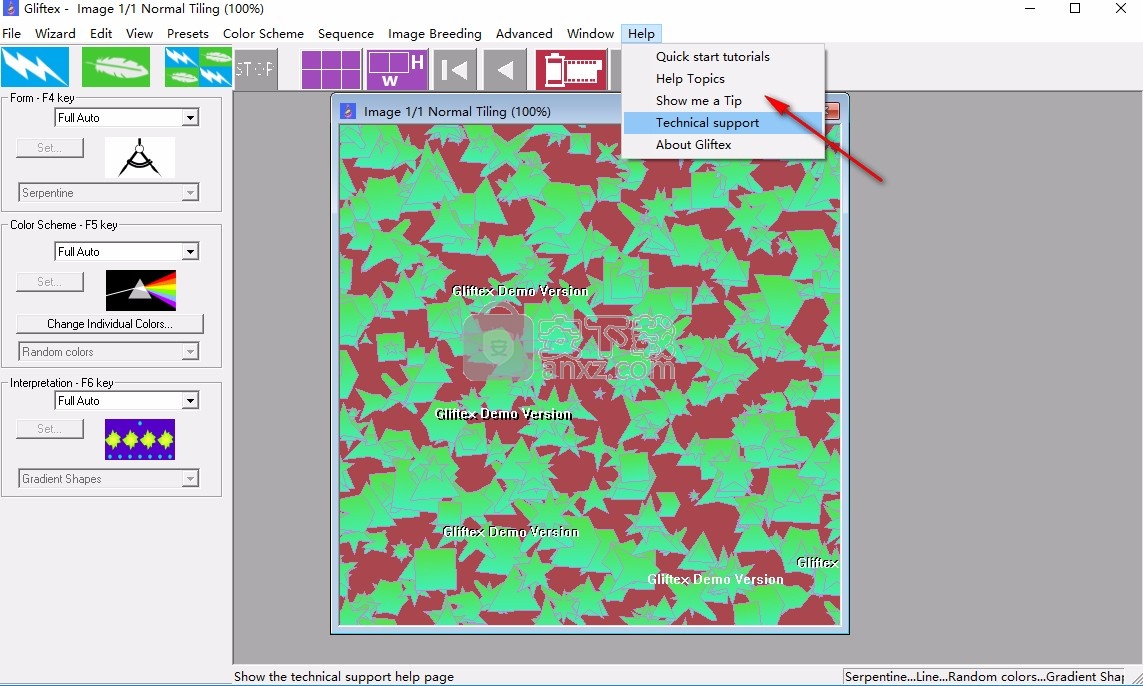The image size is (1143, 686).
Task: Open the Sequence menu
Action: [346, 34]
